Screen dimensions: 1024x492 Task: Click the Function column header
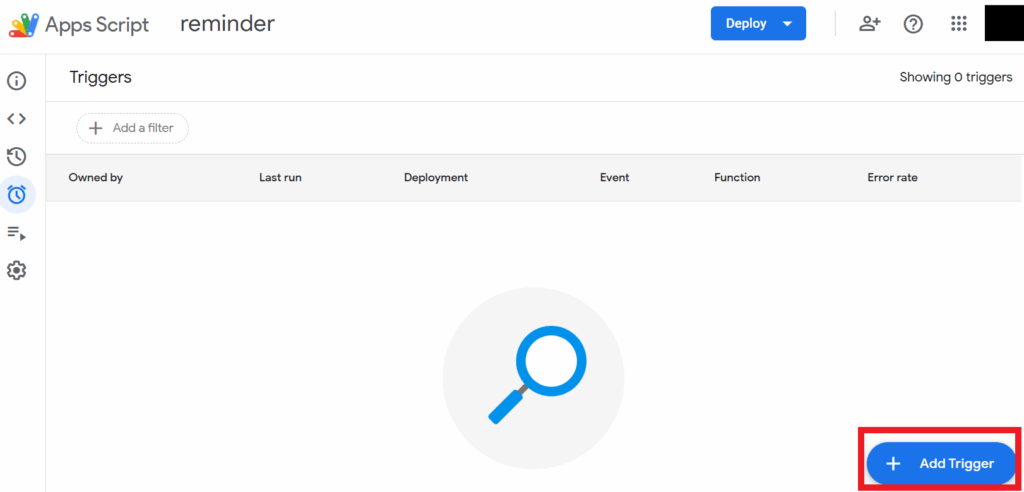point(737,178)
